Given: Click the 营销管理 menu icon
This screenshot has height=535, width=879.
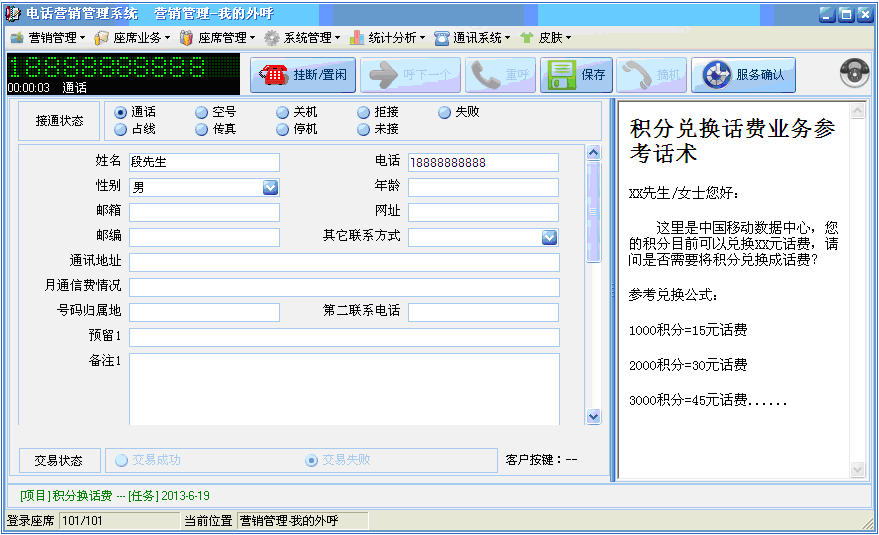Looking at the screenshot, I should click(16, 38).
